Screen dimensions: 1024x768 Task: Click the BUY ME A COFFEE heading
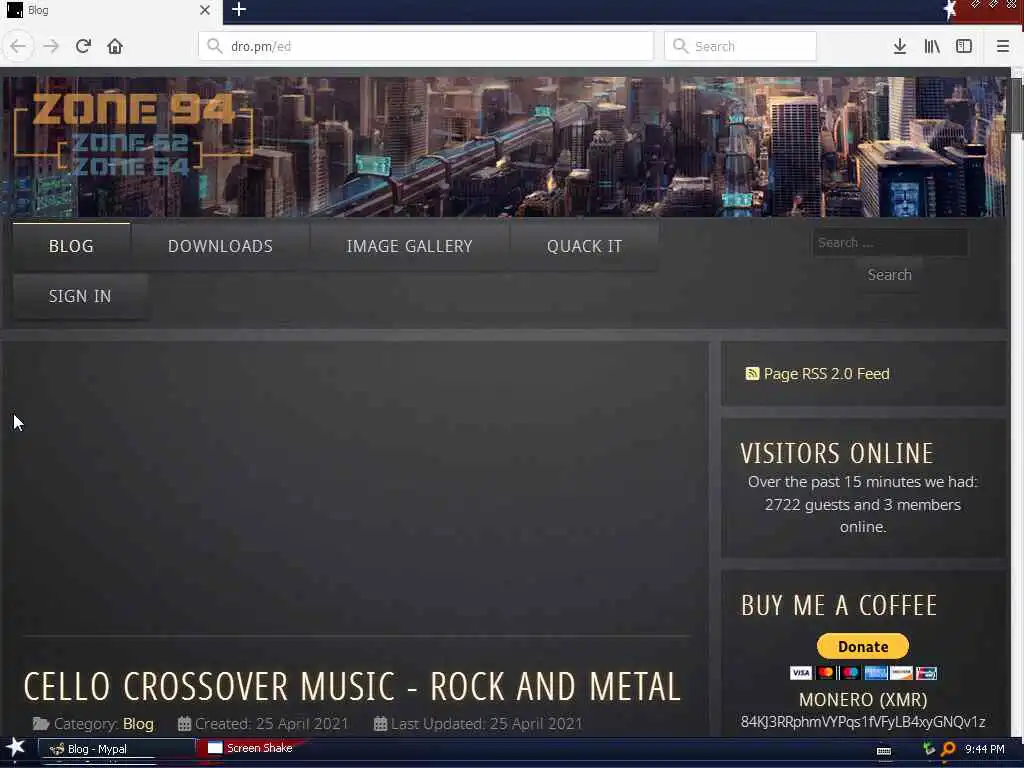click(839, 605)
